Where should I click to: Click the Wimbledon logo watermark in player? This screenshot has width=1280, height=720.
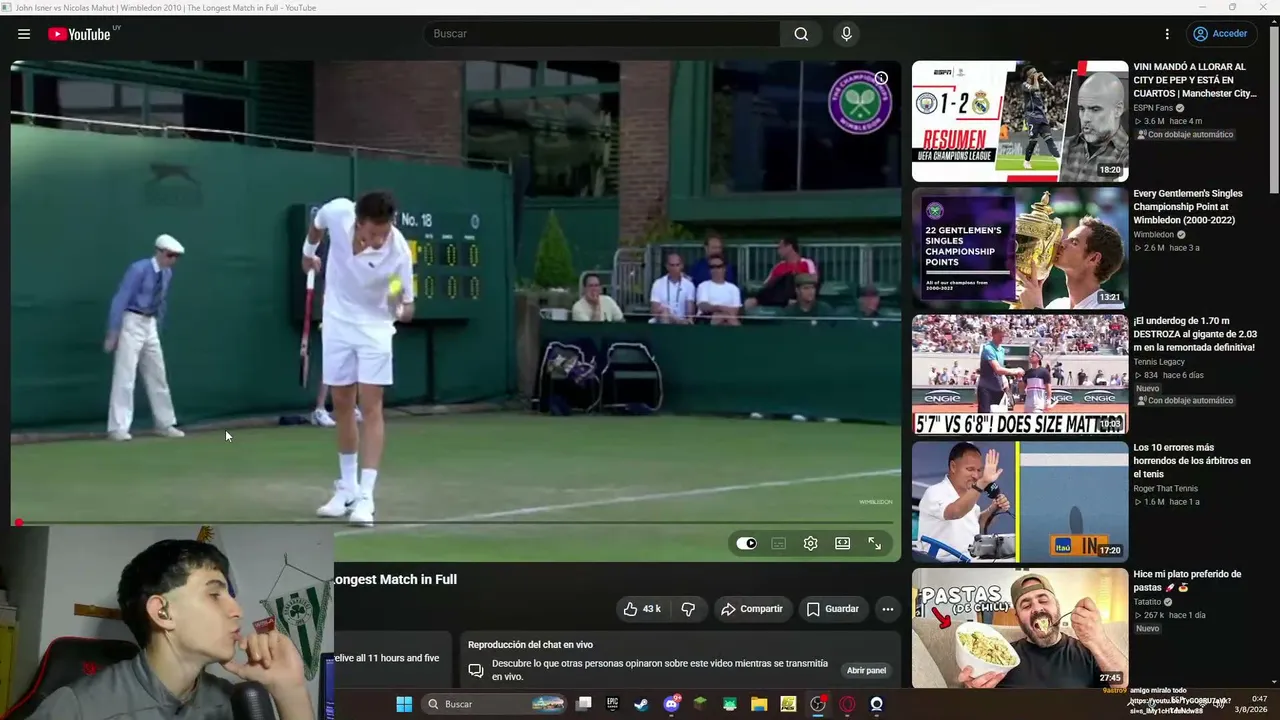click(860, 102)
